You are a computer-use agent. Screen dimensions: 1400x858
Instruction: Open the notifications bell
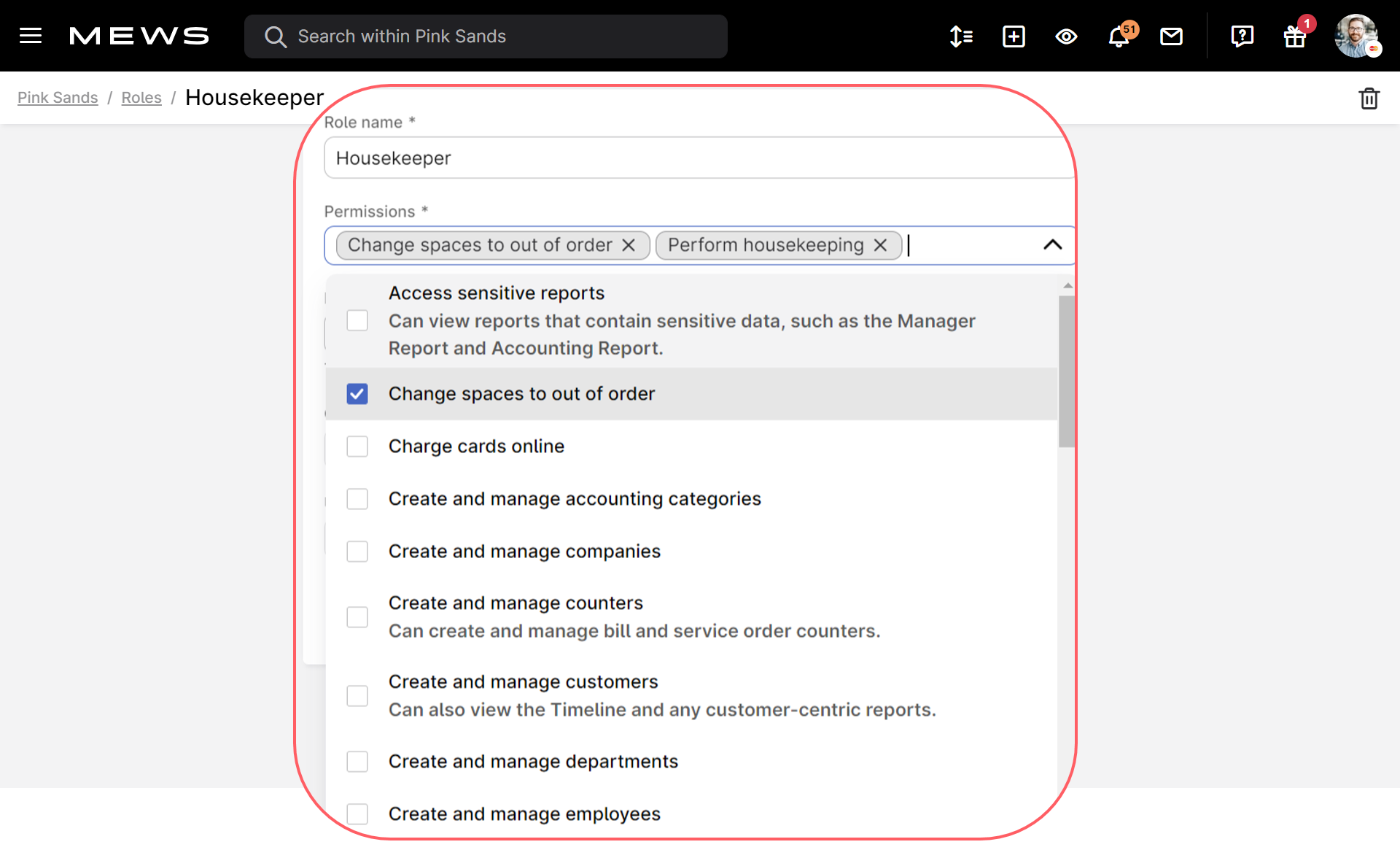point(1119,36)
